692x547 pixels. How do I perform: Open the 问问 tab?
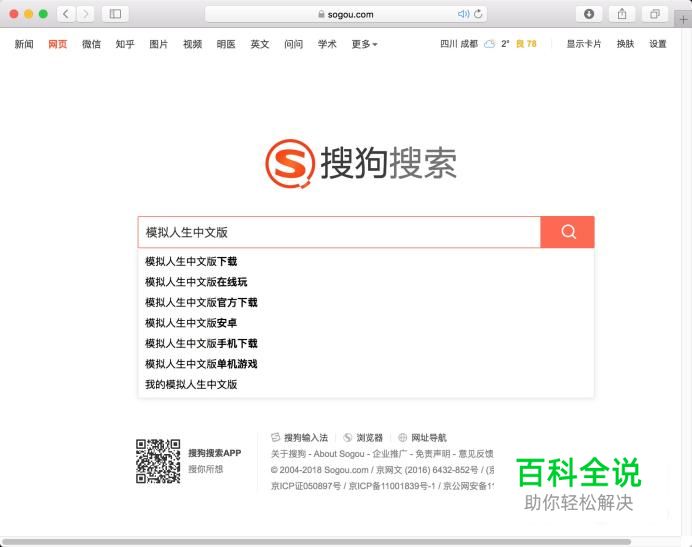(293, 44)
